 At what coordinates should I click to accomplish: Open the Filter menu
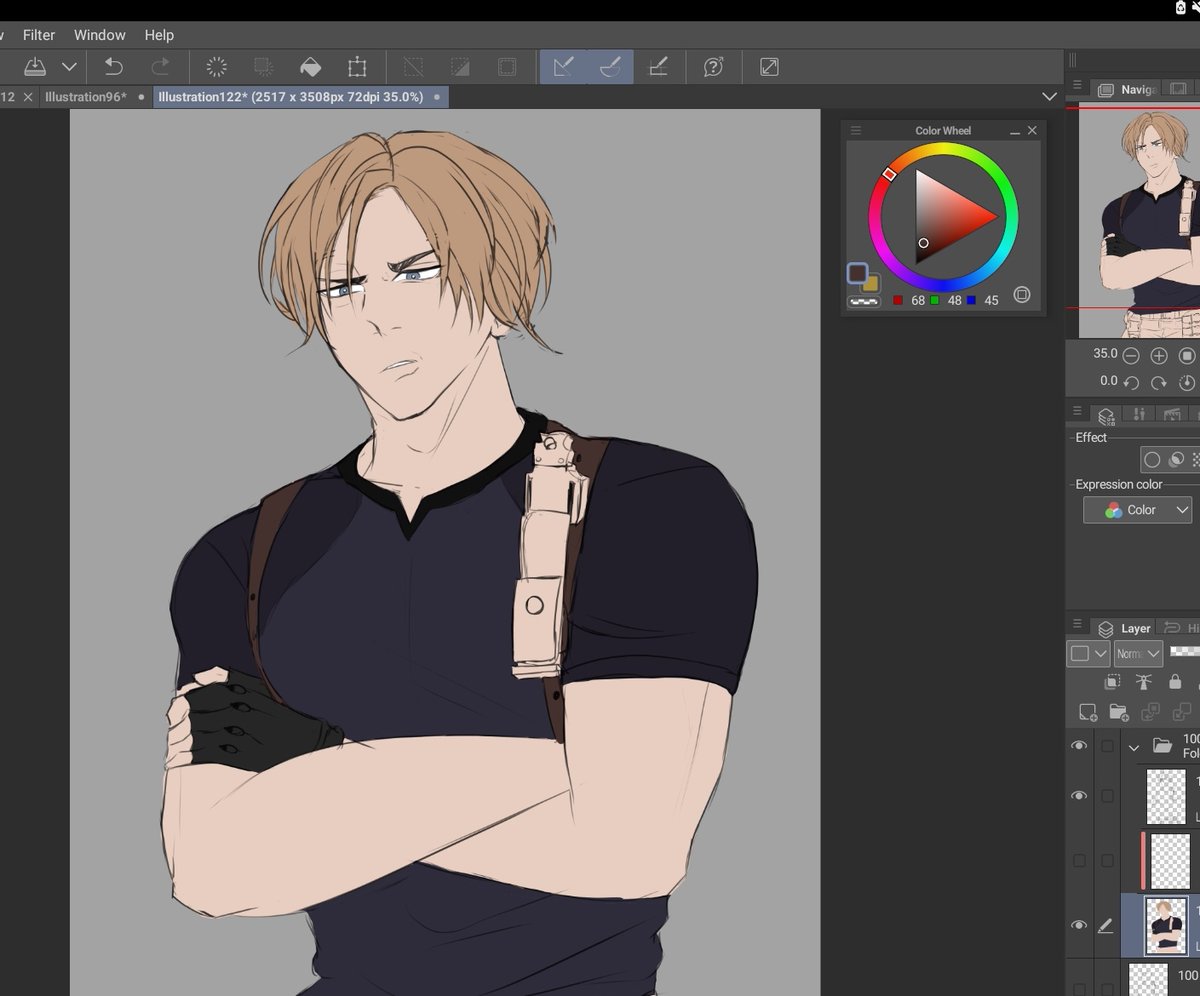point(39,35)
